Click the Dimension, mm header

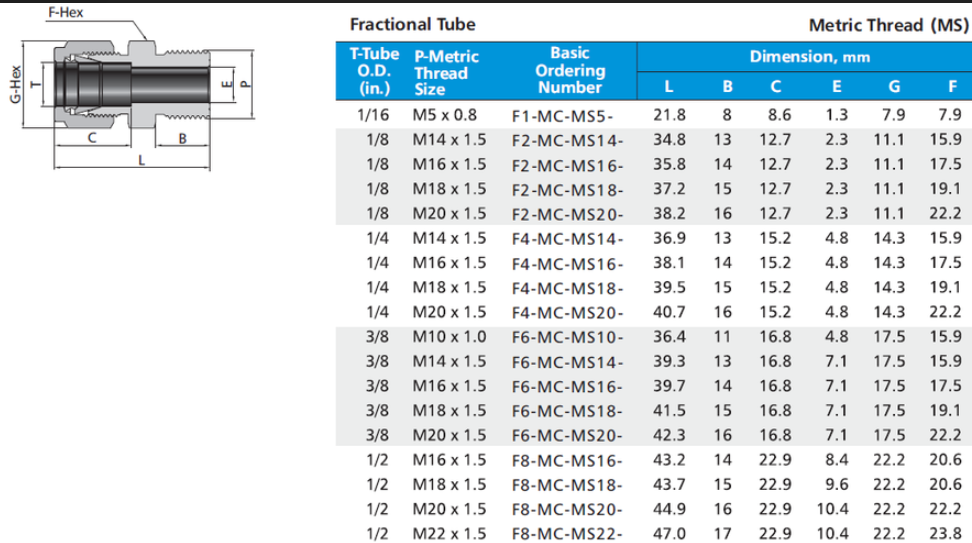[x=810, y=56]
